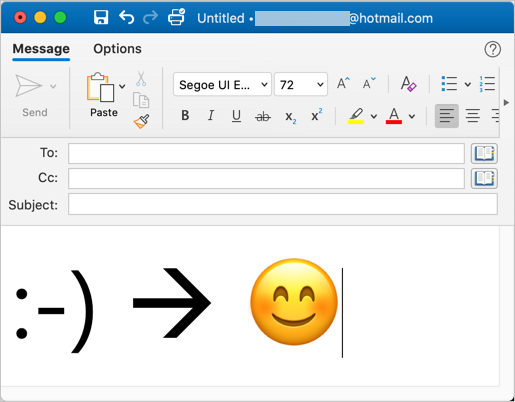This screenshot has height=402, width=515.
Task: Click the Increase Font Size icon
Action: (343, 83)
